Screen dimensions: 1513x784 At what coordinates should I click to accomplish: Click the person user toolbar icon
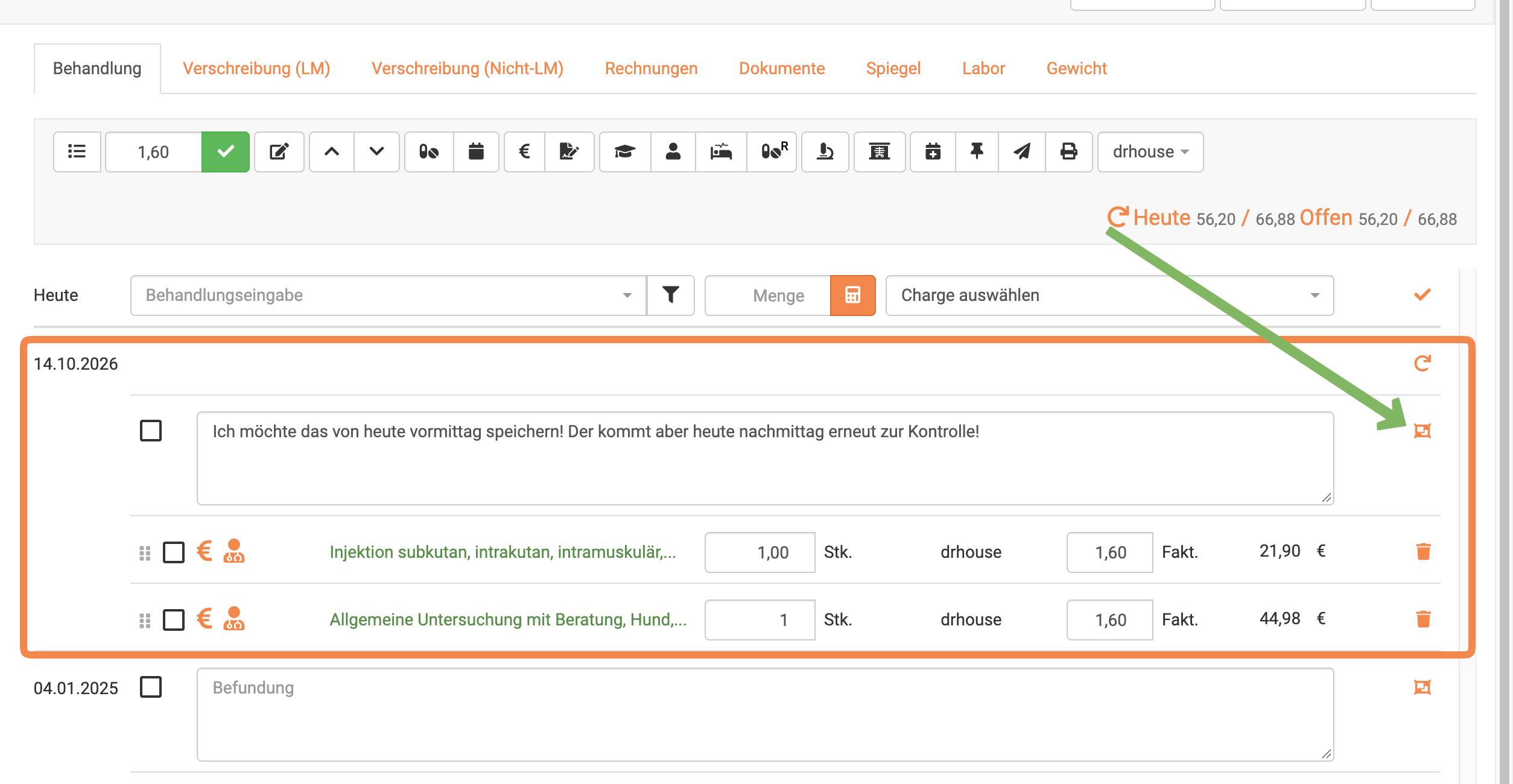[673, 151]
